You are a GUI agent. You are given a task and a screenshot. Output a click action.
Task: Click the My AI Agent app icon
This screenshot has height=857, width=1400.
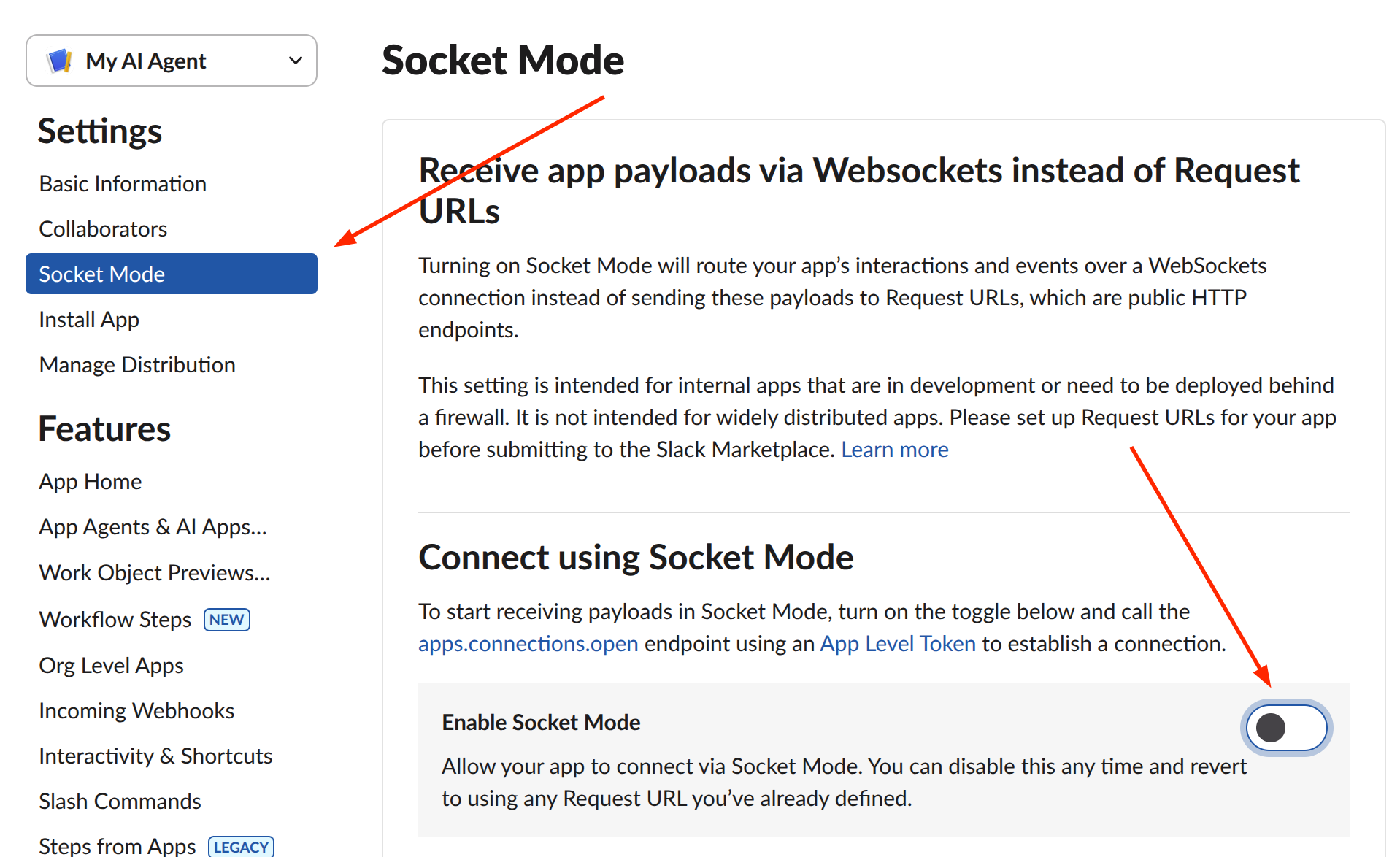coord(59,61)
